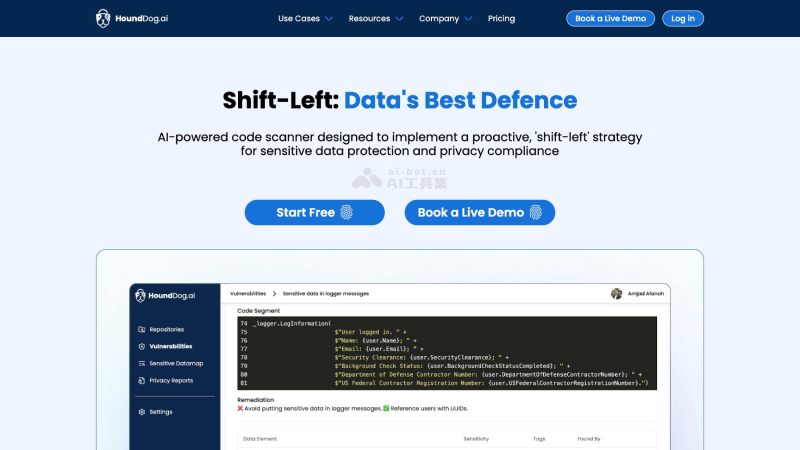Click the Log in button
This screenshot has width=800, height=450.
pyautogui.click(x=683, y=18)
